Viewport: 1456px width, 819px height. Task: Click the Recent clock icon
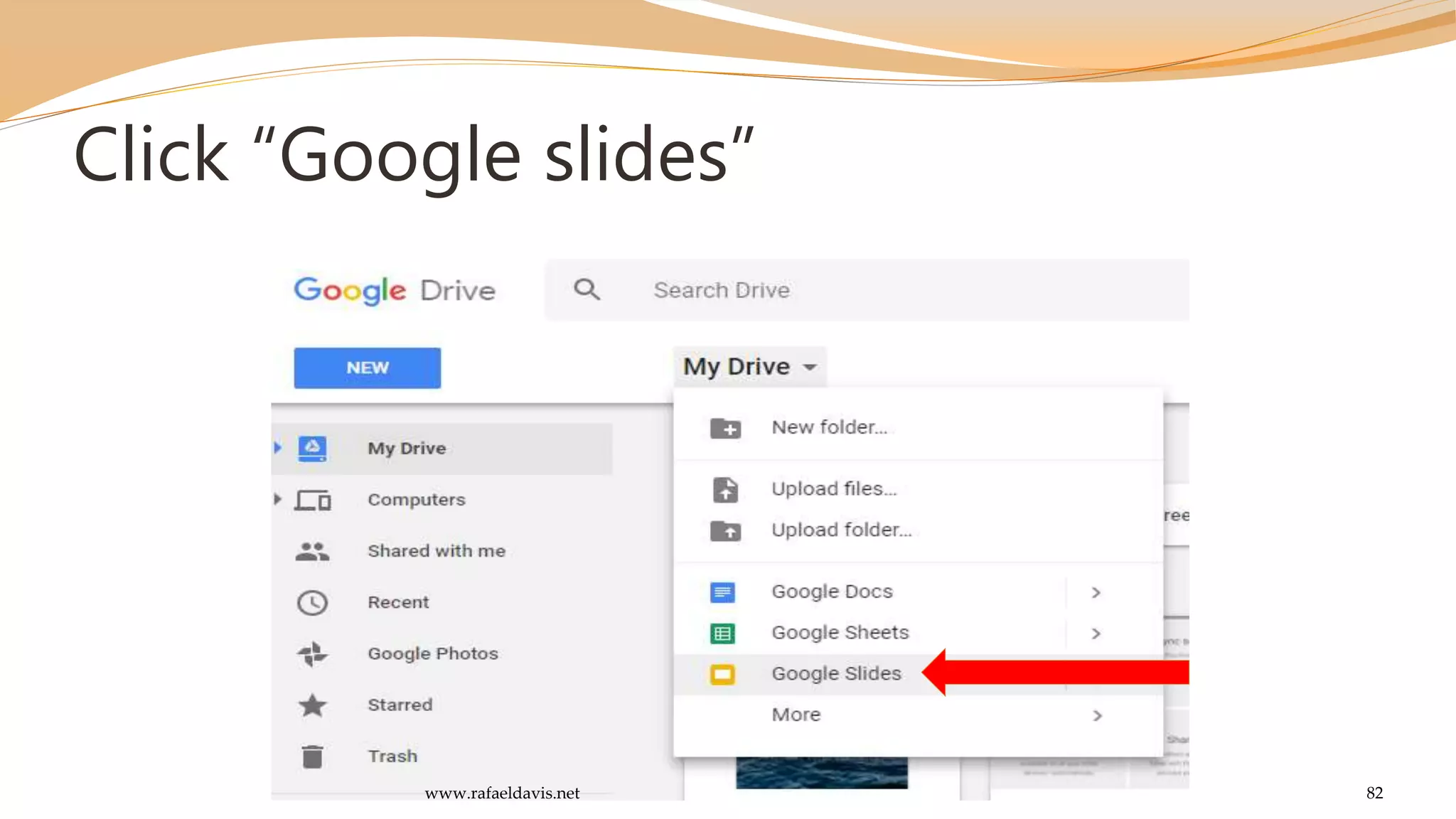[x=312, y=603]
